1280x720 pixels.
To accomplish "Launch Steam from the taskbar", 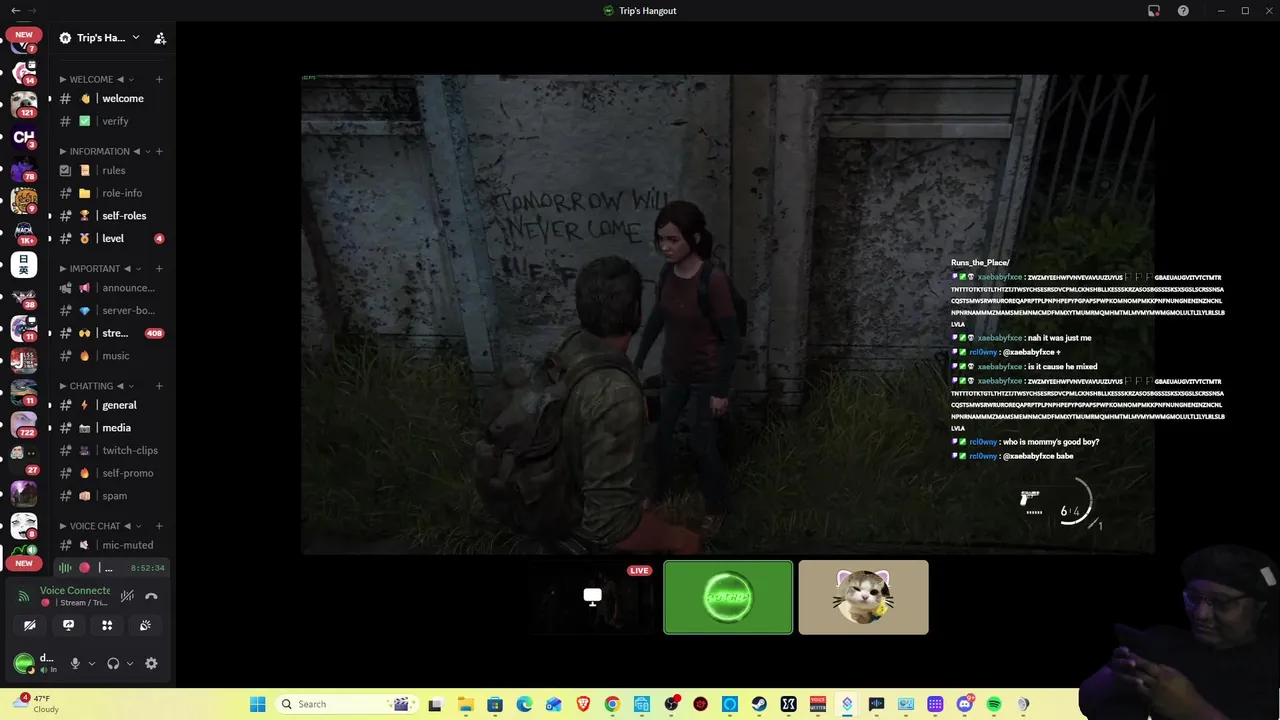I will 759,704.
